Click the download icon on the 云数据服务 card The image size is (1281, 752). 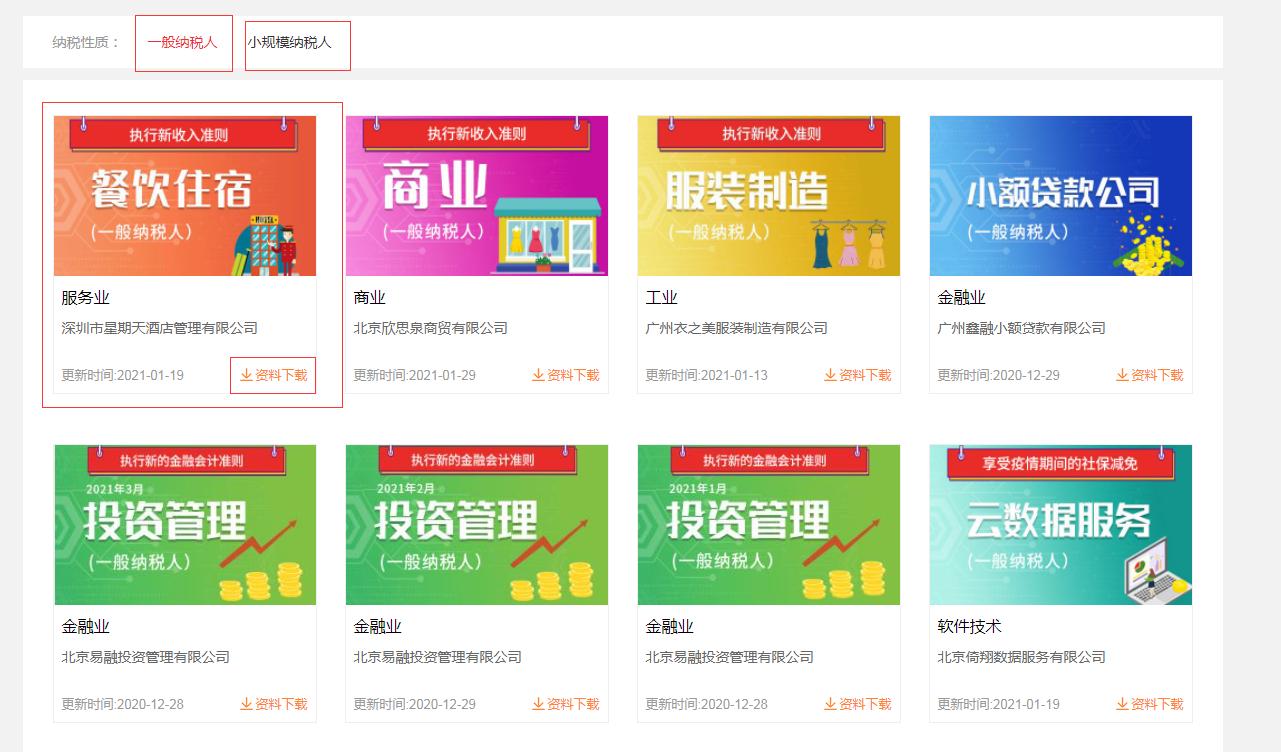1122,704
